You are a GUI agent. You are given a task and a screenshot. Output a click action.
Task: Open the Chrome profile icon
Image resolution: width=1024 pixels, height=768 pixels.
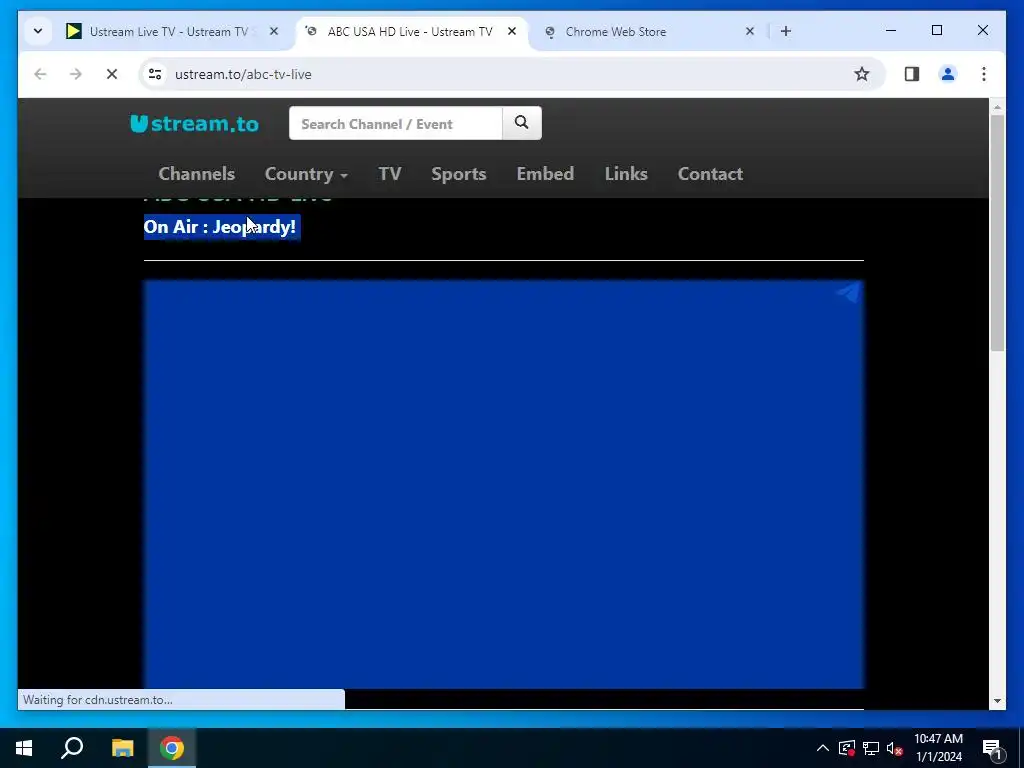point(948,74)
